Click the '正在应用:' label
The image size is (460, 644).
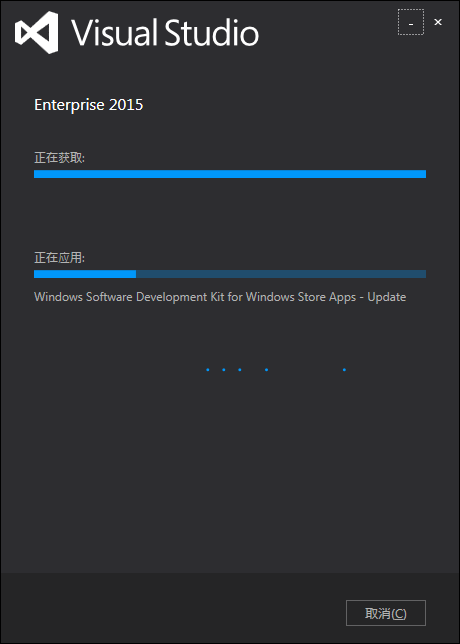click(x=60, y=258)
